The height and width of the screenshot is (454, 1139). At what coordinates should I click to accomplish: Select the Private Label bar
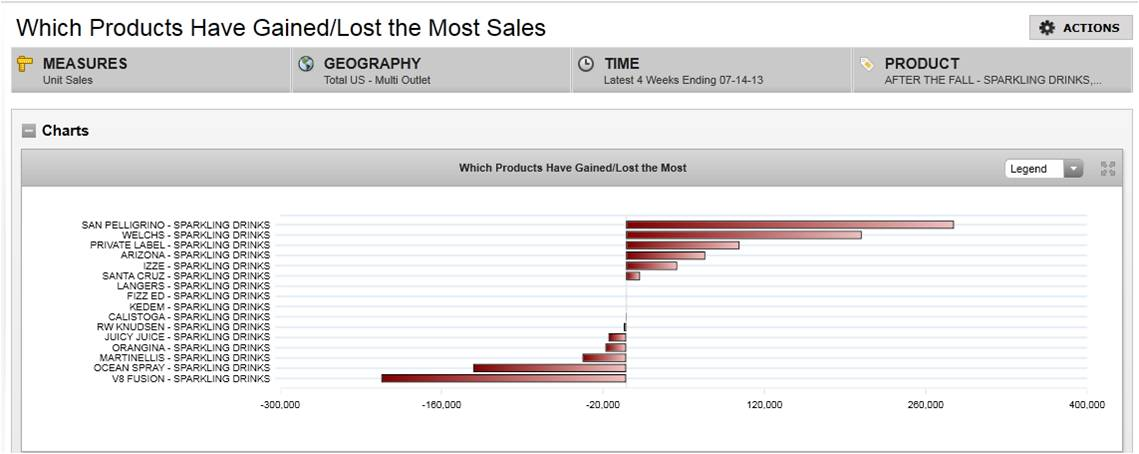682,245
